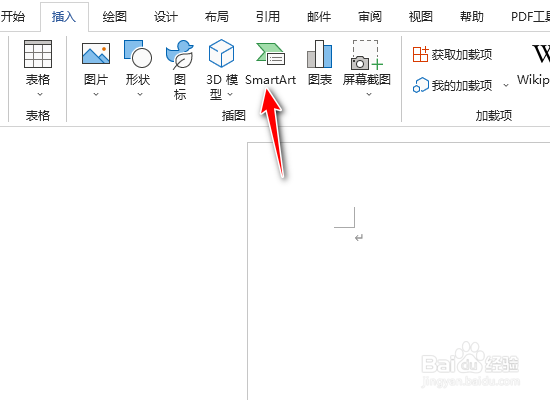Expand the 表格 dropdown arrow

[x=40, y=94]
